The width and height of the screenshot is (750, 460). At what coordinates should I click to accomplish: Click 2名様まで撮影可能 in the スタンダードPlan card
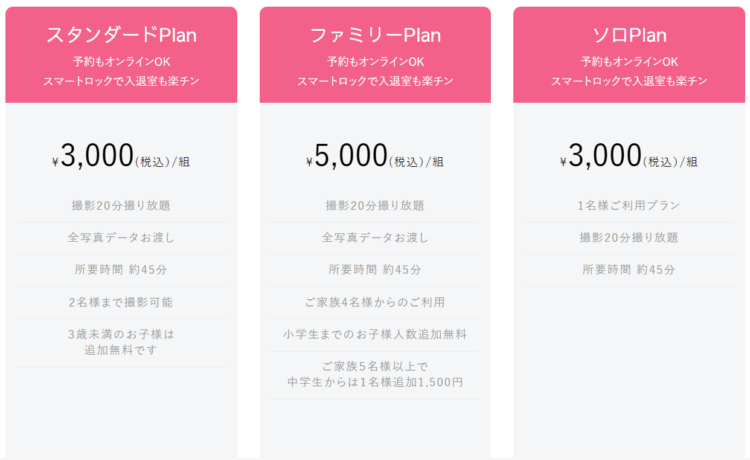click(x=121, y=302)
